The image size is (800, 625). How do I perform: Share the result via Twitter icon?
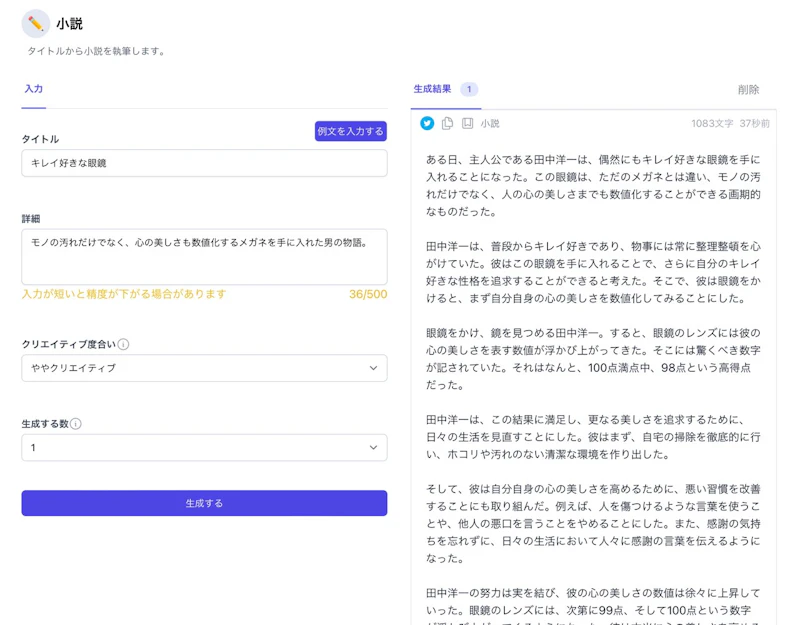coord(427,123)
